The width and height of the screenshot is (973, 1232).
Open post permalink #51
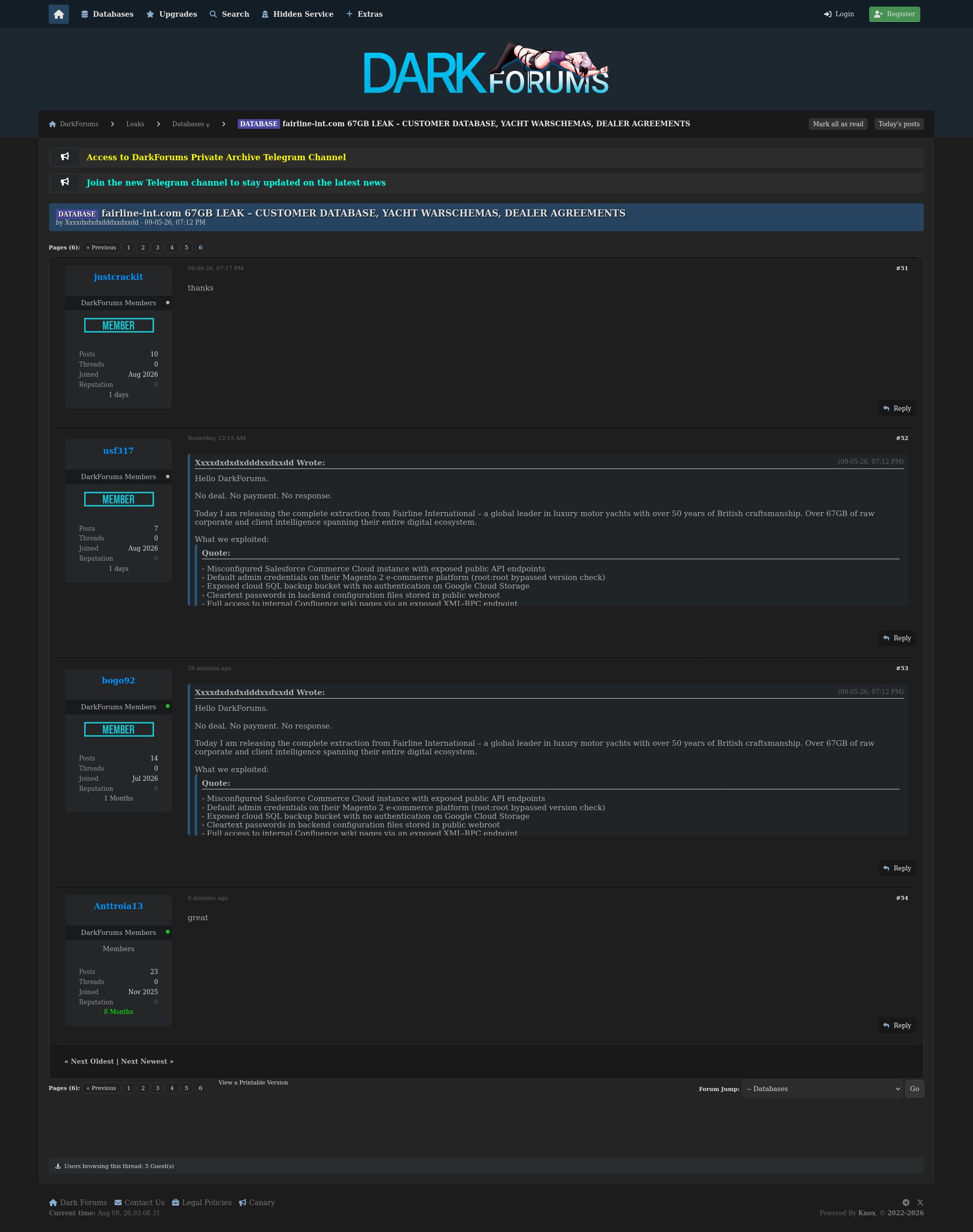pos(902,268)
